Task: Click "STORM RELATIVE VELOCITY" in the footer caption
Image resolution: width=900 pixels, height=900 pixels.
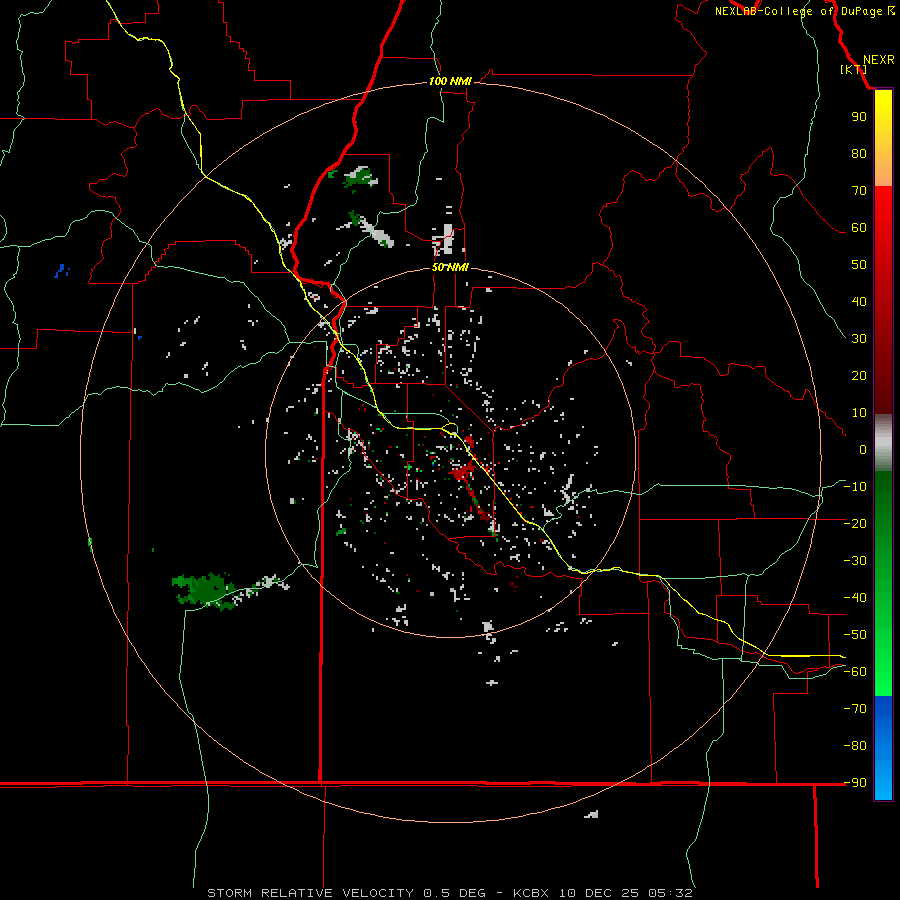Action: pyautogui.click(x=310, y=893)
